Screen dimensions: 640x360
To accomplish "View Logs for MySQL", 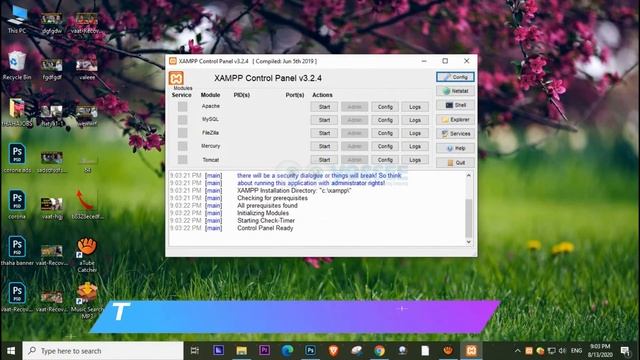I will (x=415, y=120).
